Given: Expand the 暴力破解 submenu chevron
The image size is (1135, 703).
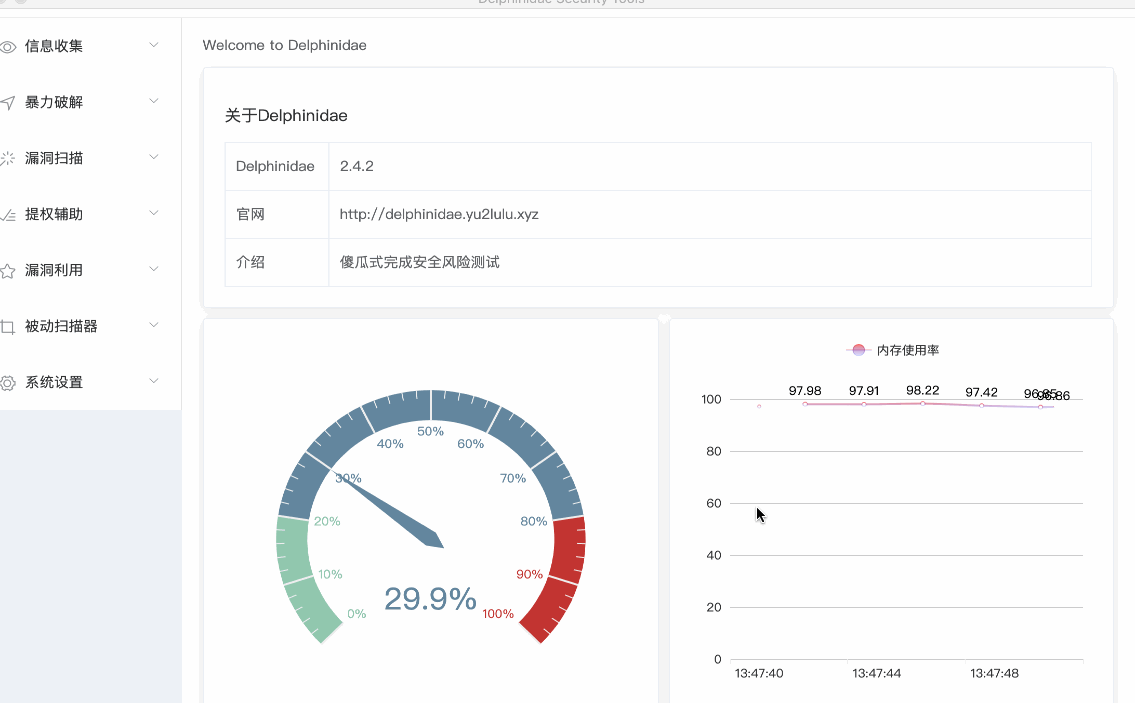Looking at the screenshot, I should (x=153, y=101).
